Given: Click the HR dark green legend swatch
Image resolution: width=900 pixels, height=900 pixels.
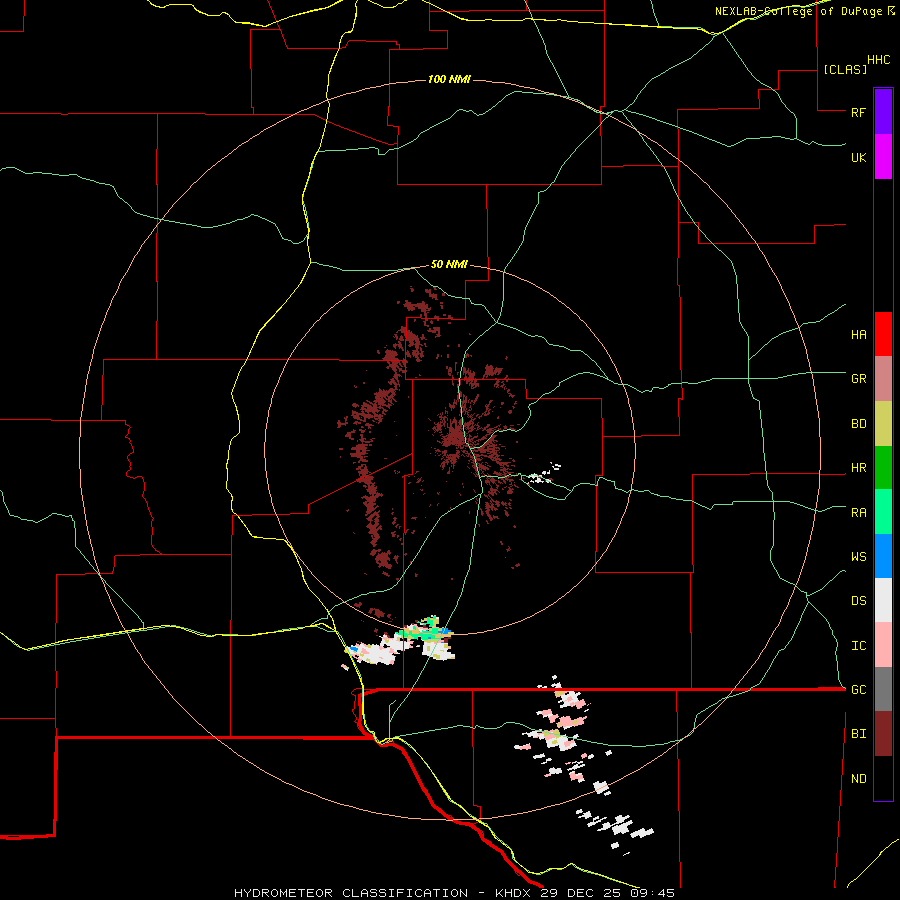Looking at the screenshot, I should (x=883, y=468).
